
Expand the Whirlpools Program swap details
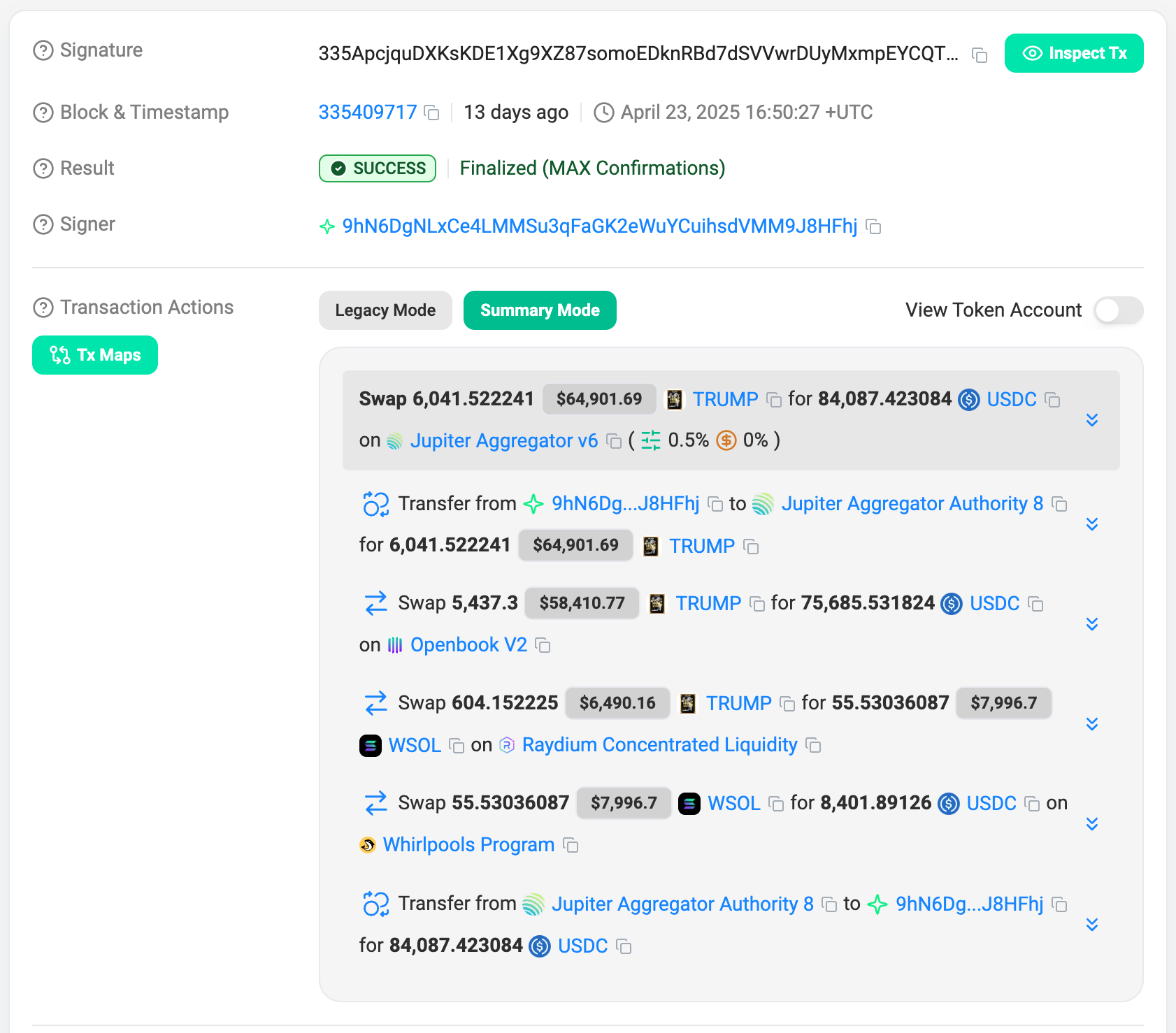tap(1092, 824)
